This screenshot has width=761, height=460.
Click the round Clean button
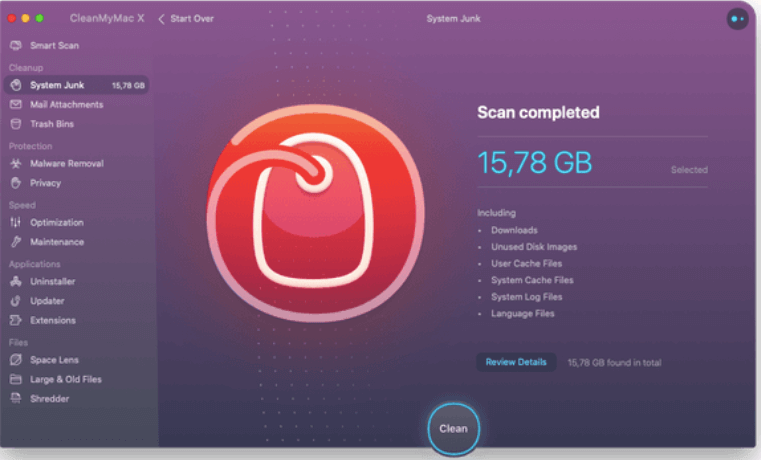[x=453, y=429]
